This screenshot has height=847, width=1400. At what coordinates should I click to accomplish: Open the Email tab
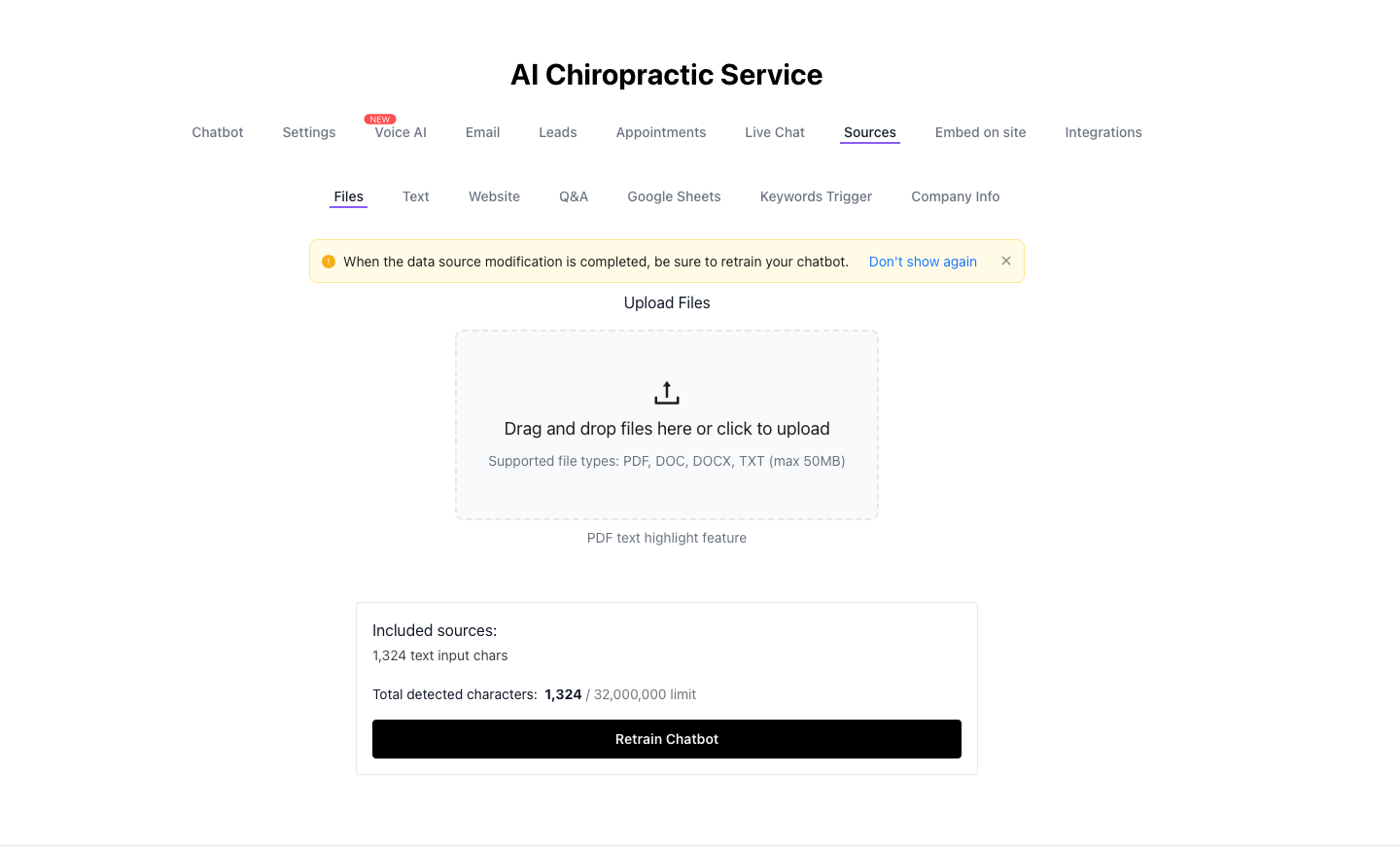point(482,132)
